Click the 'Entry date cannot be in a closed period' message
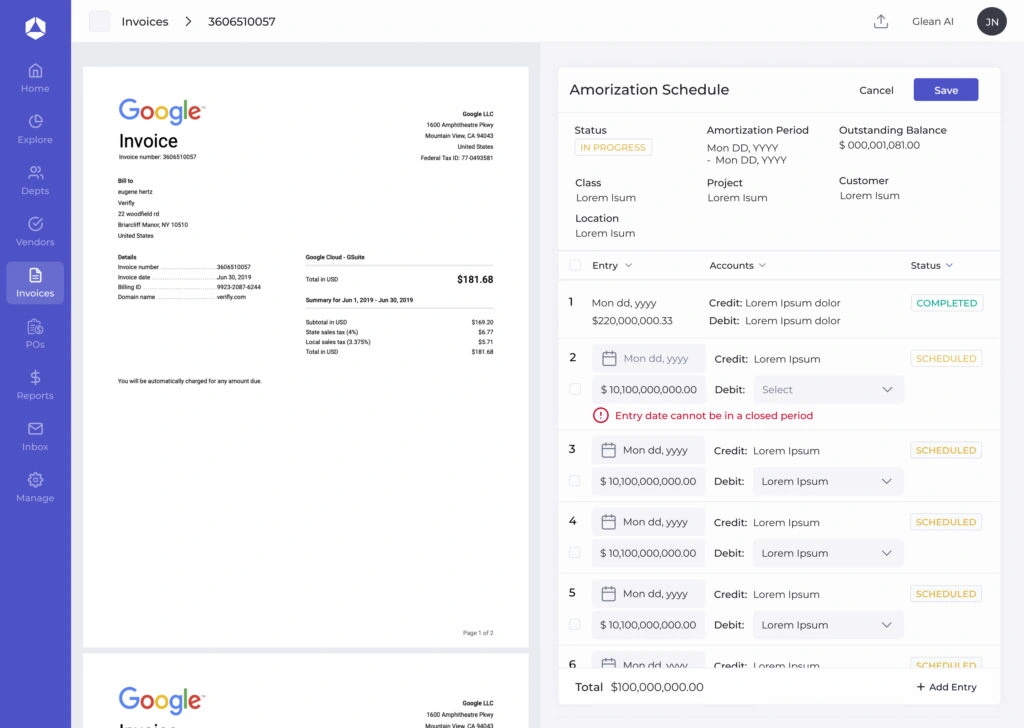Viewport: 1024px width, 728px height. 714,415
